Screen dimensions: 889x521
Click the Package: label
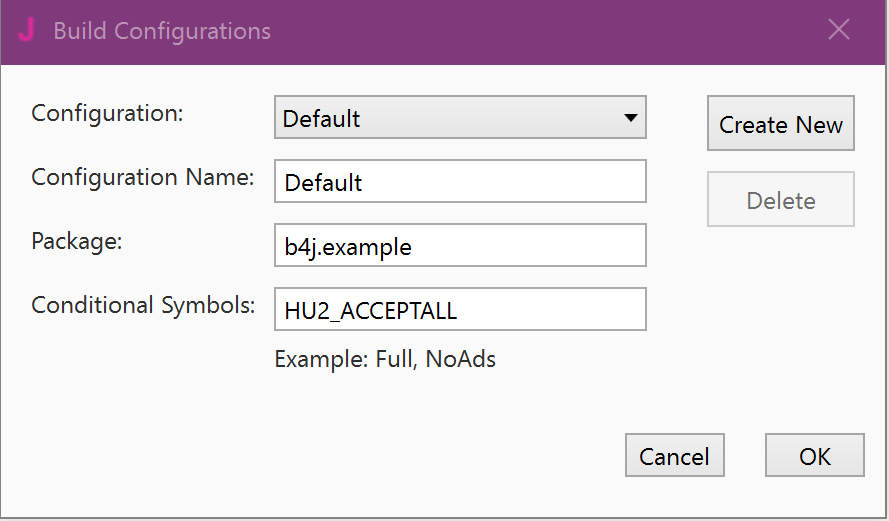click(x=76, y=241)
